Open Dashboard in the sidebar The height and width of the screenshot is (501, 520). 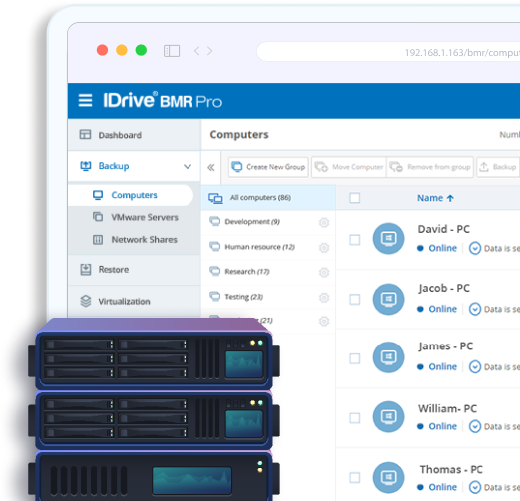pyautogui.click(x=134, y=135)
